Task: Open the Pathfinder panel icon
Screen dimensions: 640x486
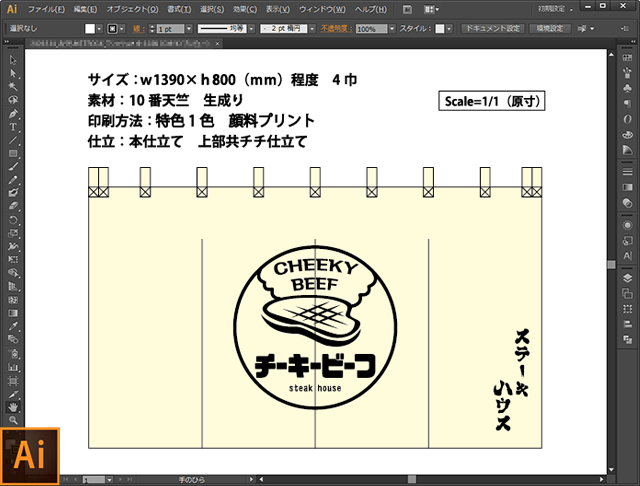Action: (627, 339)
